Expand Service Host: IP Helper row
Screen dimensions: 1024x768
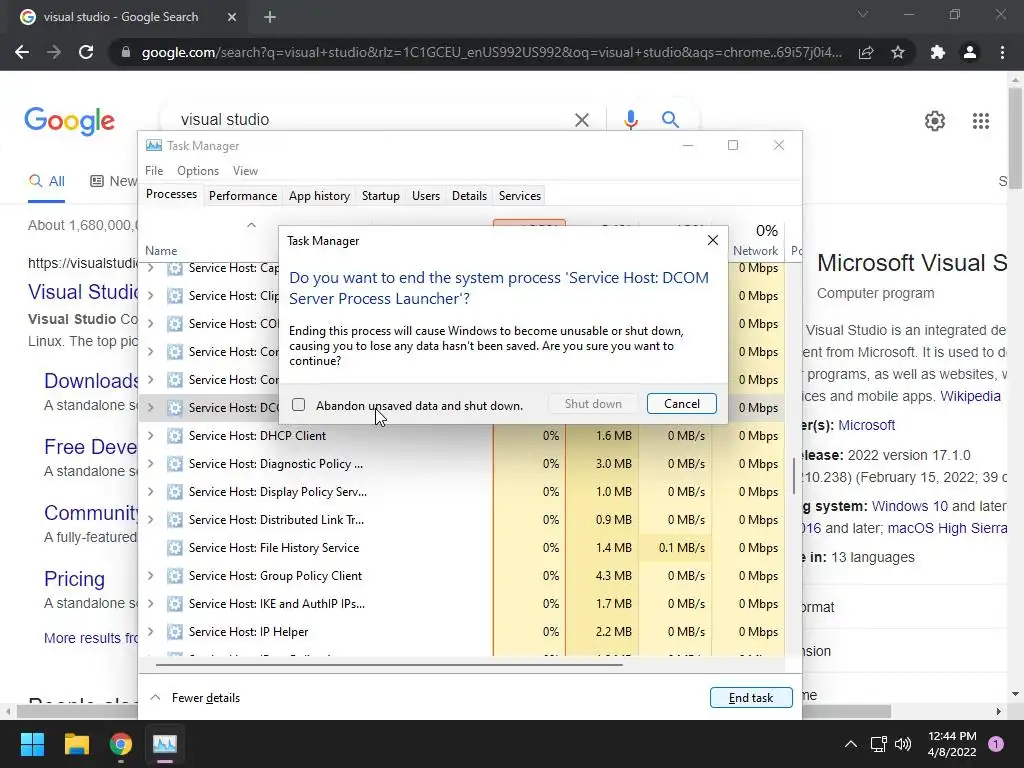[x=151, y=632]
